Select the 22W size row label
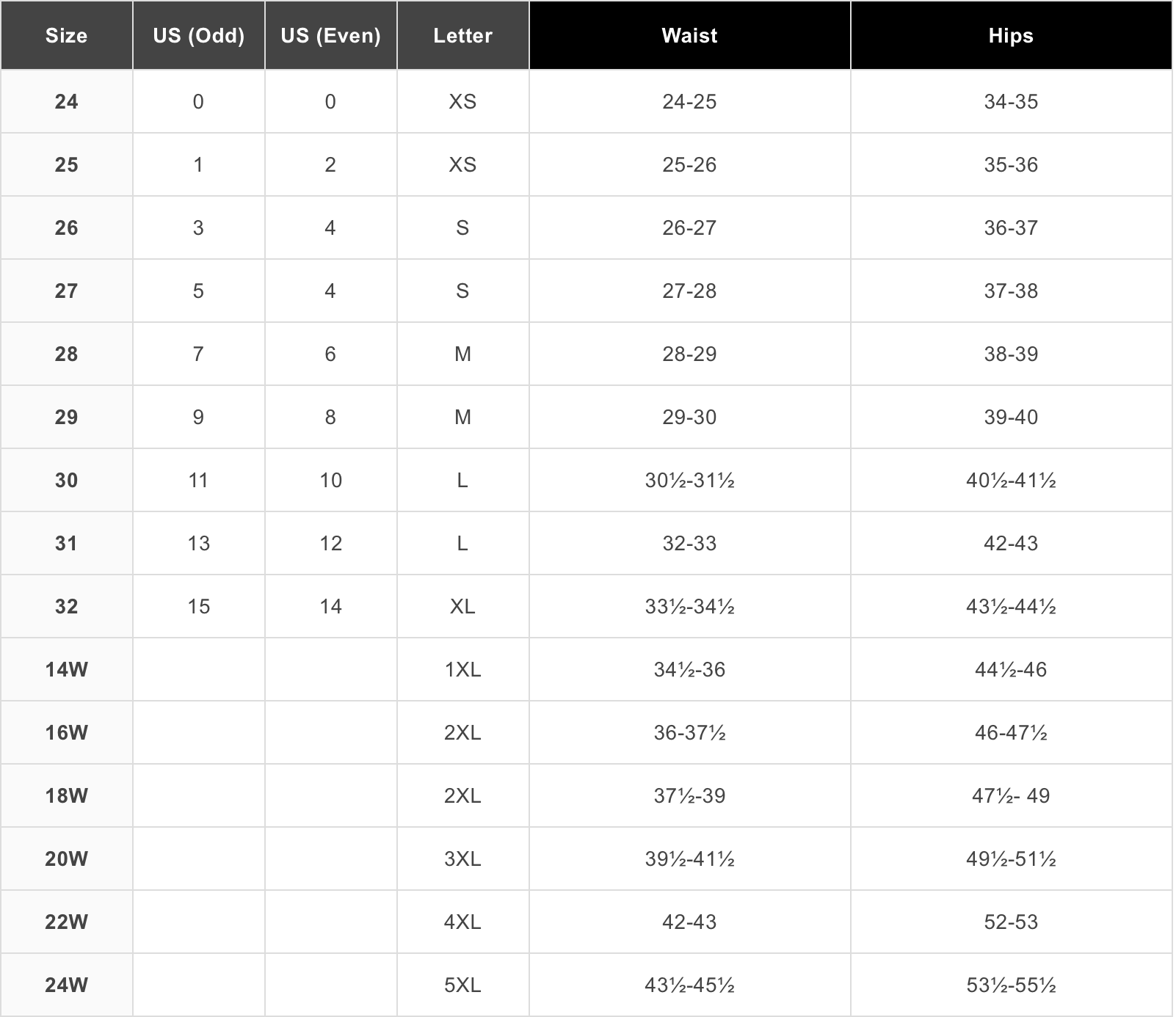Image resolution: width=1176 pixels, height=1017 pixels. point(67,922)
